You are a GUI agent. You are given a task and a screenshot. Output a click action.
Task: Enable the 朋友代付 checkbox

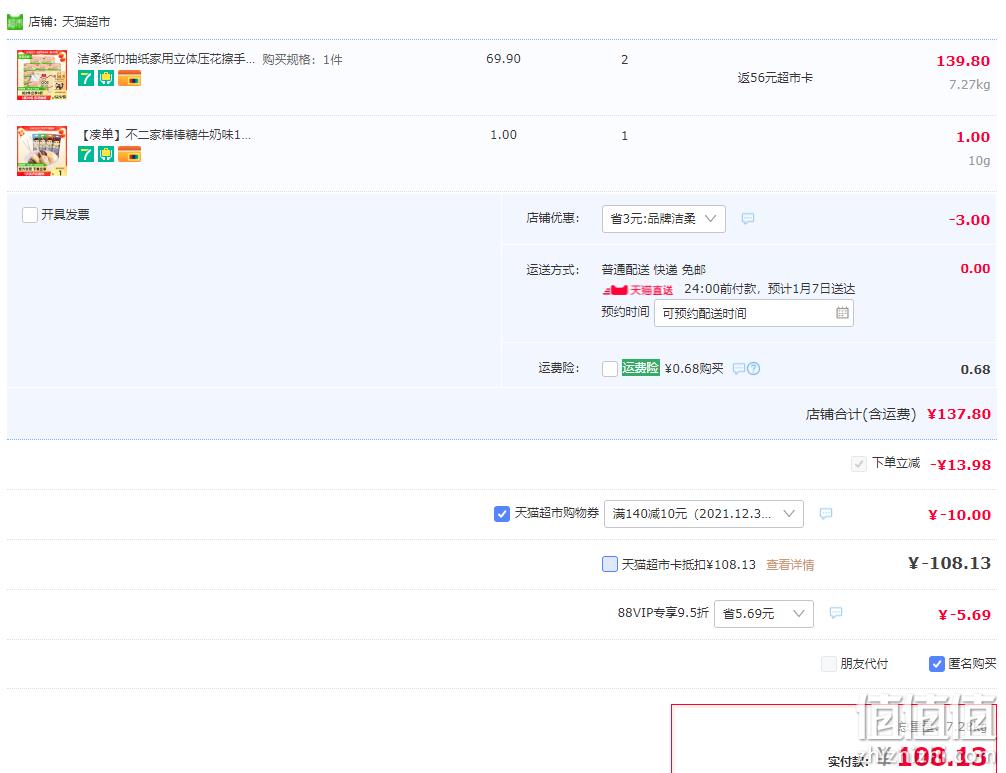point(829,663)
